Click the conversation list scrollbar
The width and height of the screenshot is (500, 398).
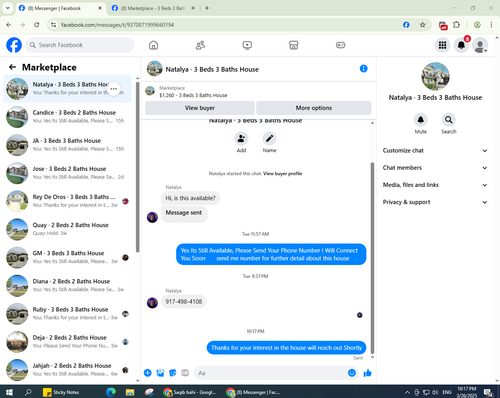[138, 166]
